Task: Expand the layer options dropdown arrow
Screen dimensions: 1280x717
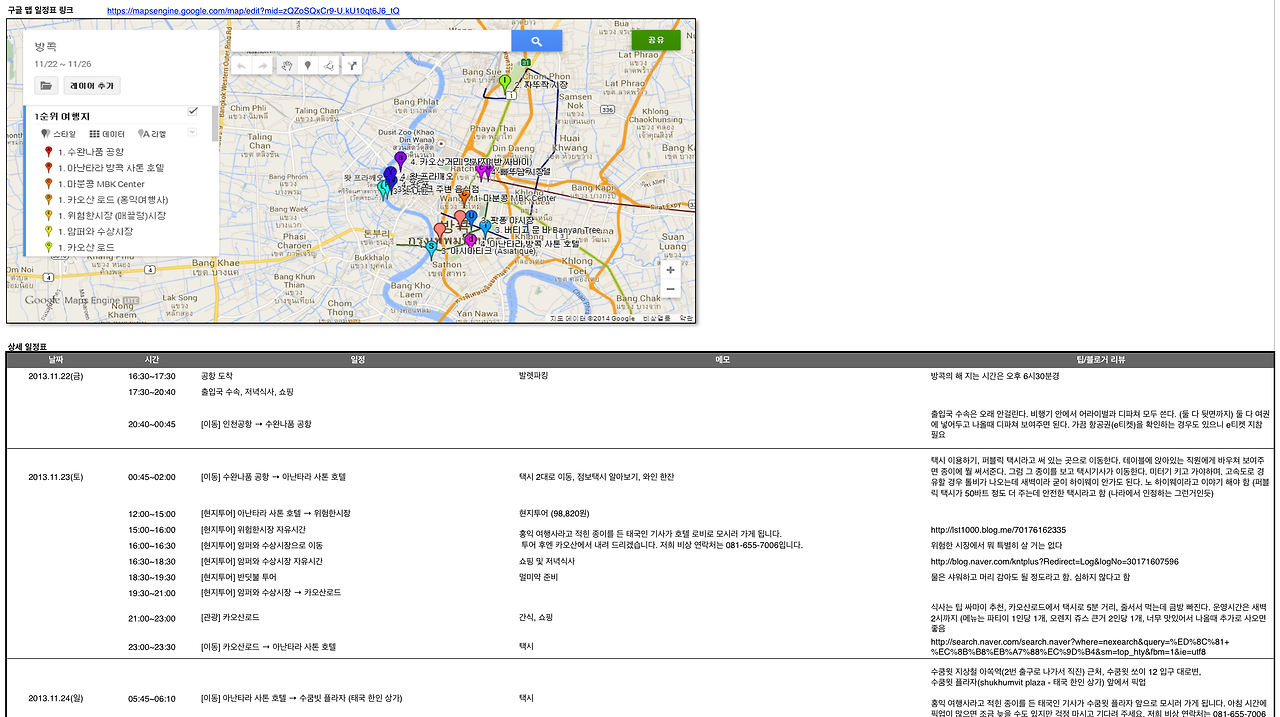Action: tap(193, 132)
